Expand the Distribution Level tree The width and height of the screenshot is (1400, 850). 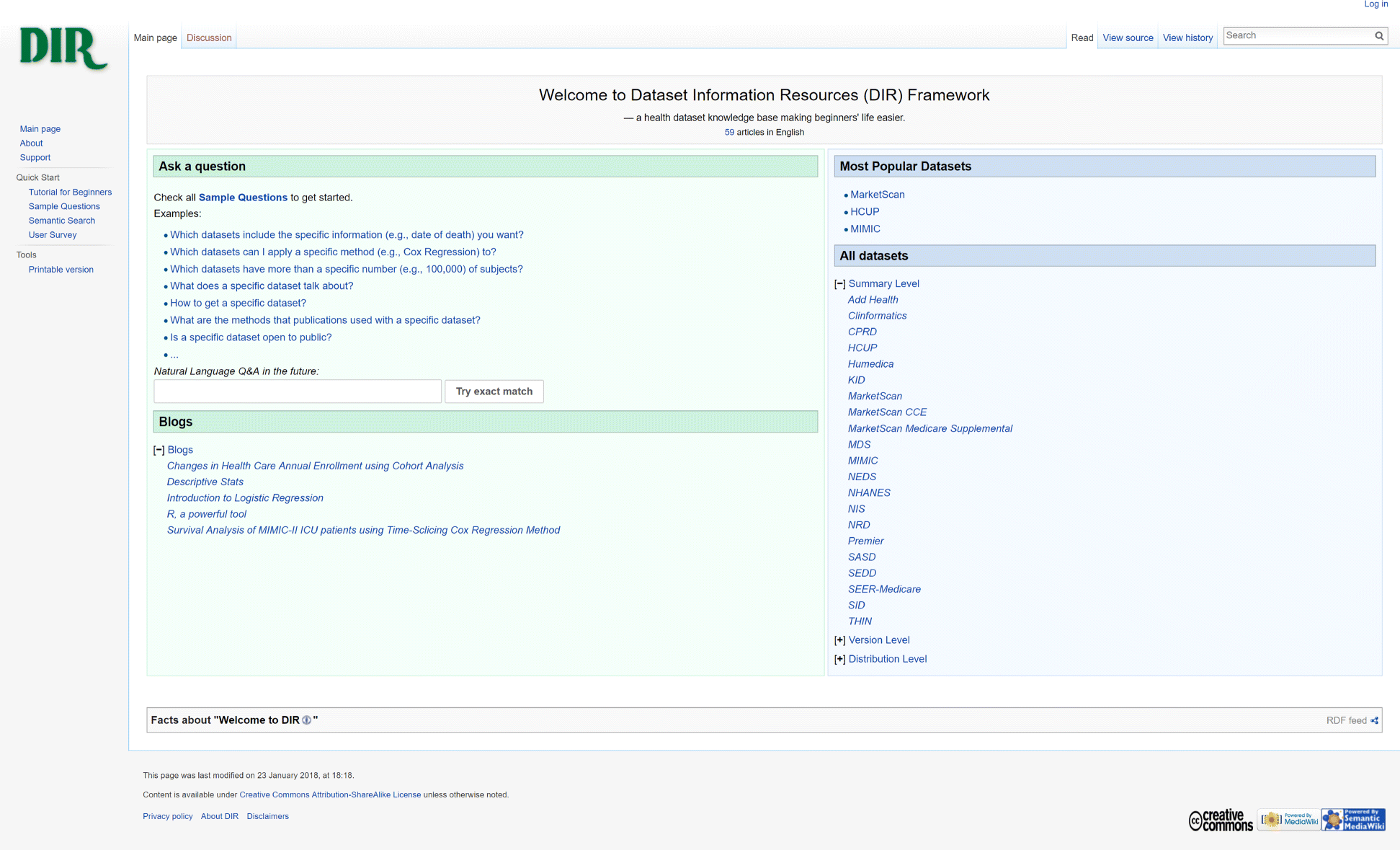pos(839,659)
